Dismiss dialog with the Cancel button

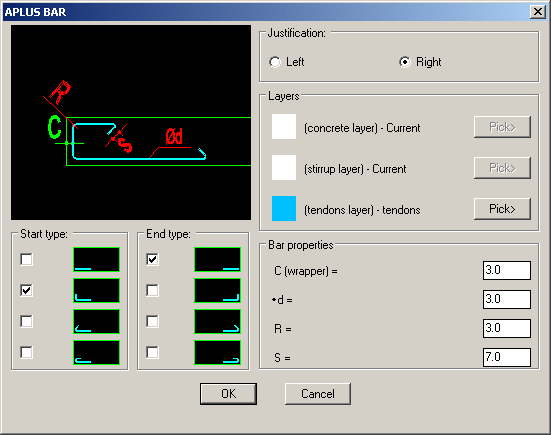pos(318,394)
